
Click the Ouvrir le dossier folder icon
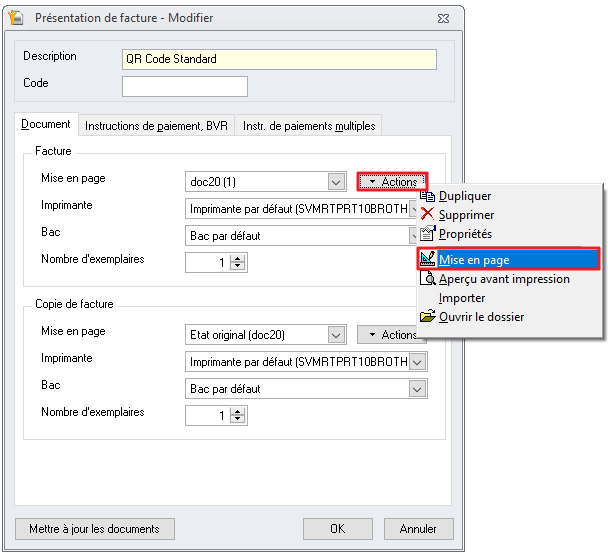coord(428,317)
